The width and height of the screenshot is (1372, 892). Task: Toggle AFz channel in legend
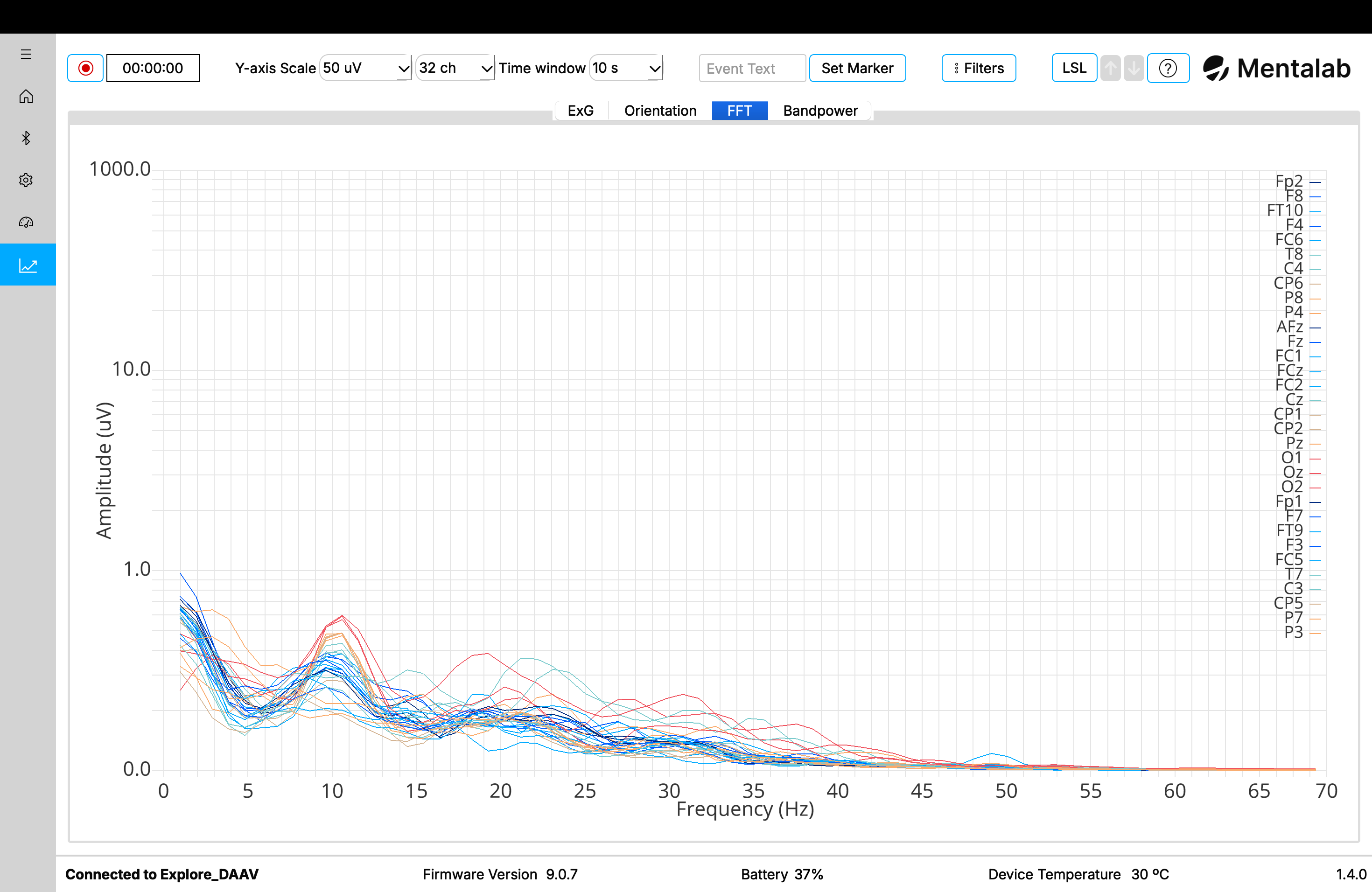(x=1298, y=327)
